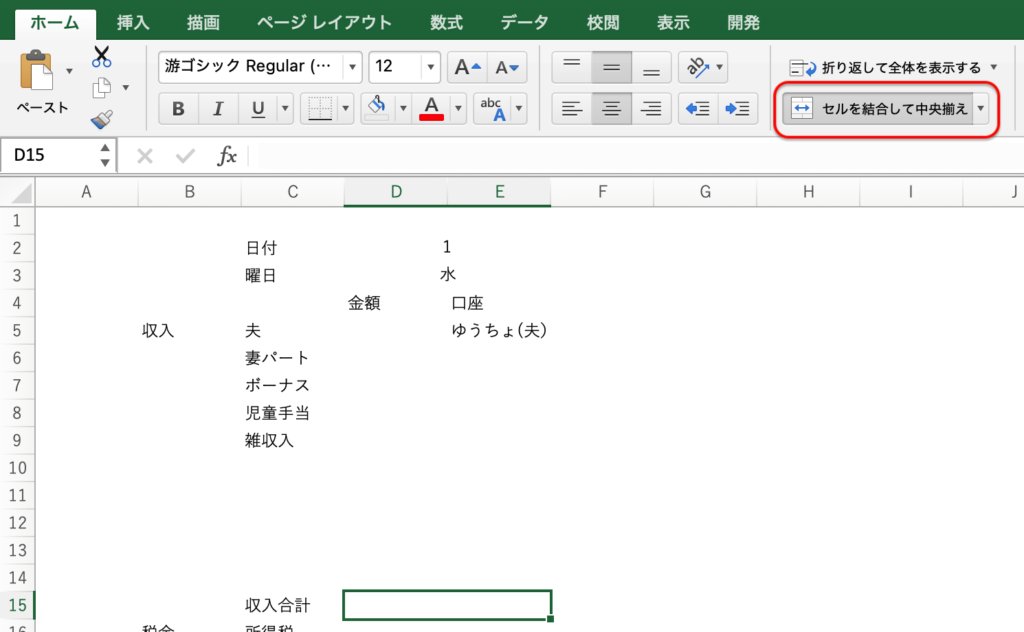Apply the red font color swatch
Screen dimensions: 1024x632
[x=432, y=109]
